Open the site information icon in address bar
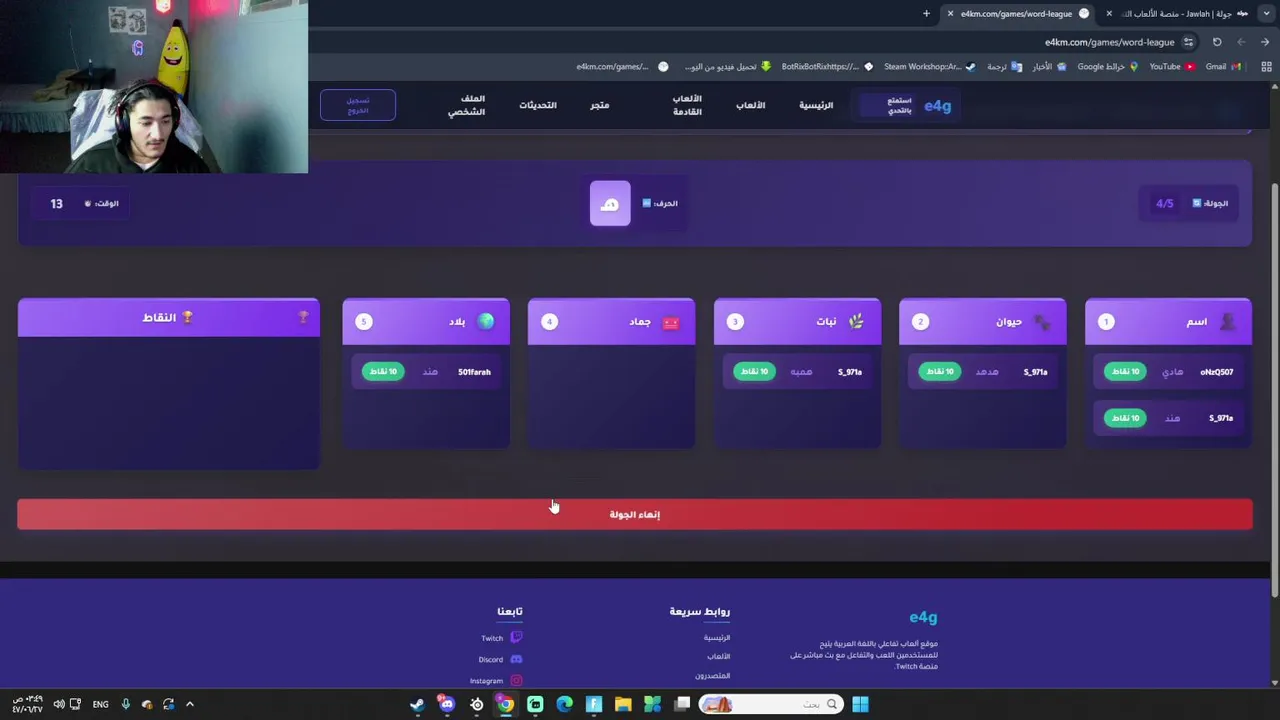Viewport: 1280px width, 720px height. pos(1188,42)
